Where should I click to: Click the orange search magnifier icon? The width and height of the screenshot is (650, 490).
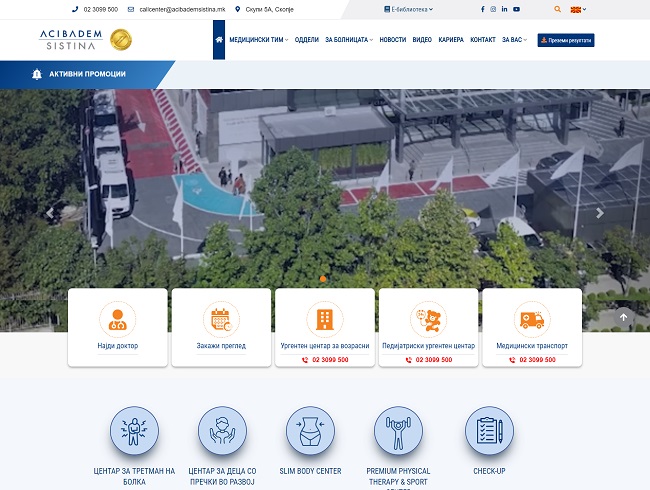[558, 9]
